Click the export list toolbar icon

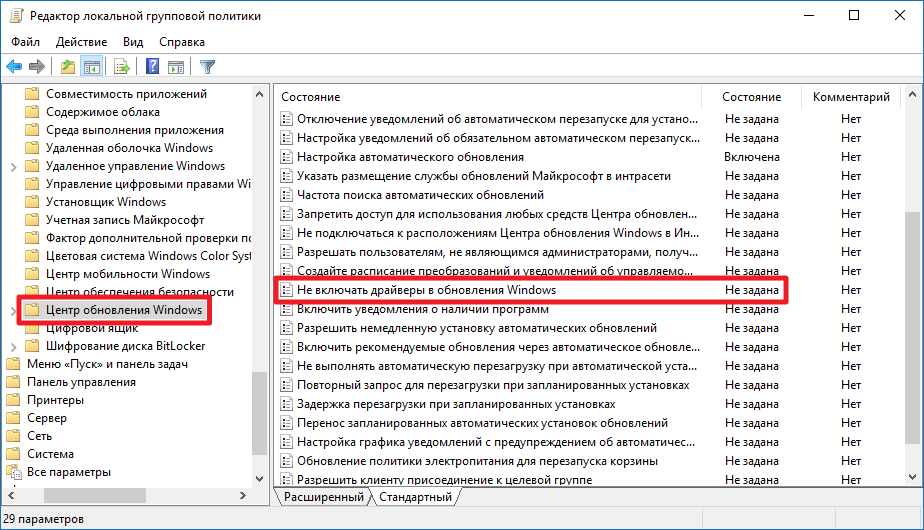tap(122, 67)
